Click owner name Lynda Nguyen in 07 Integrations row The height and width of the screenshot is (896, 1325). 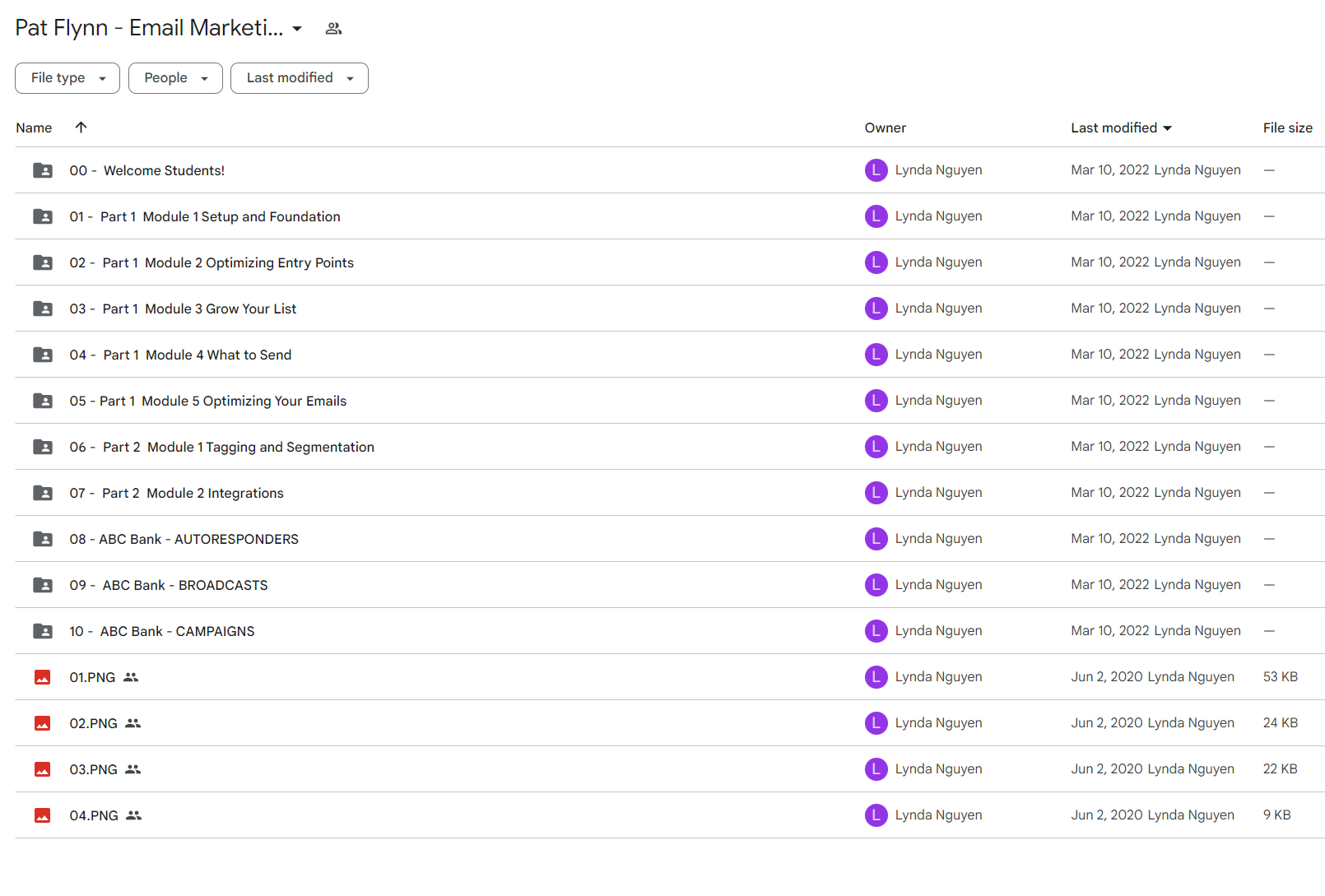pyautogui.click(x=938, y=493)
